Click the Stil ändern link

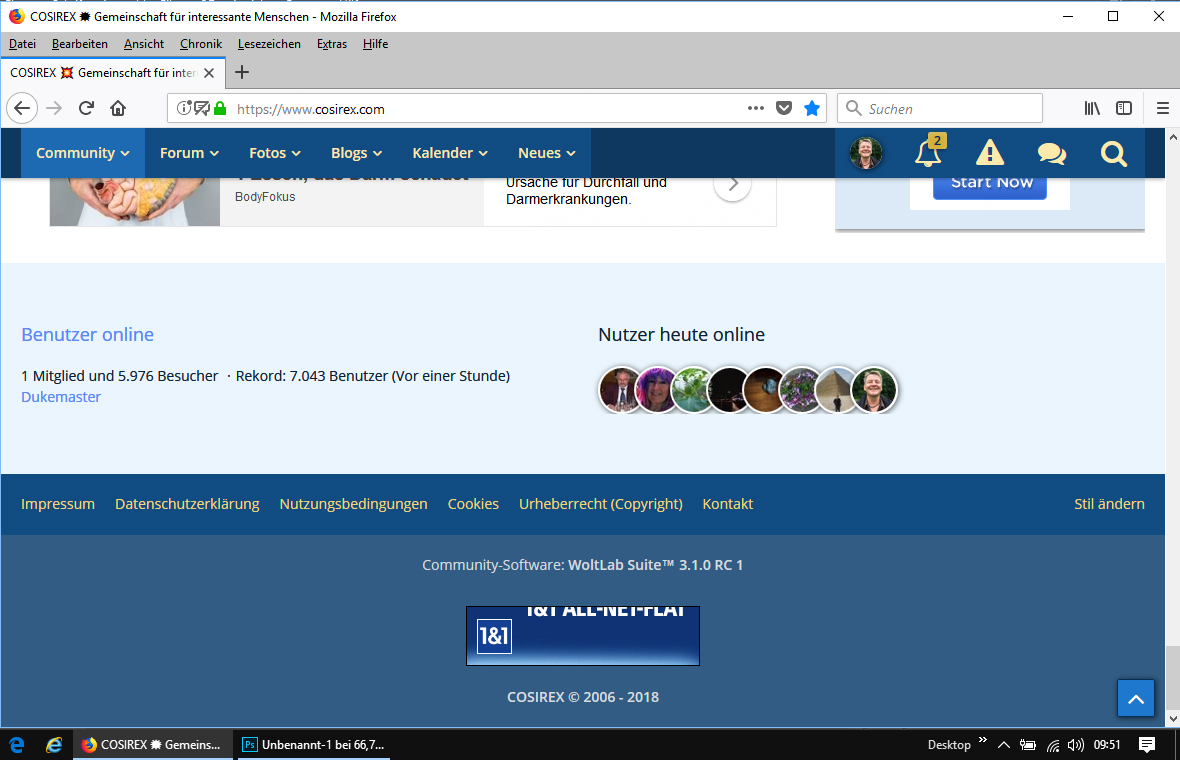(1109, 504)
